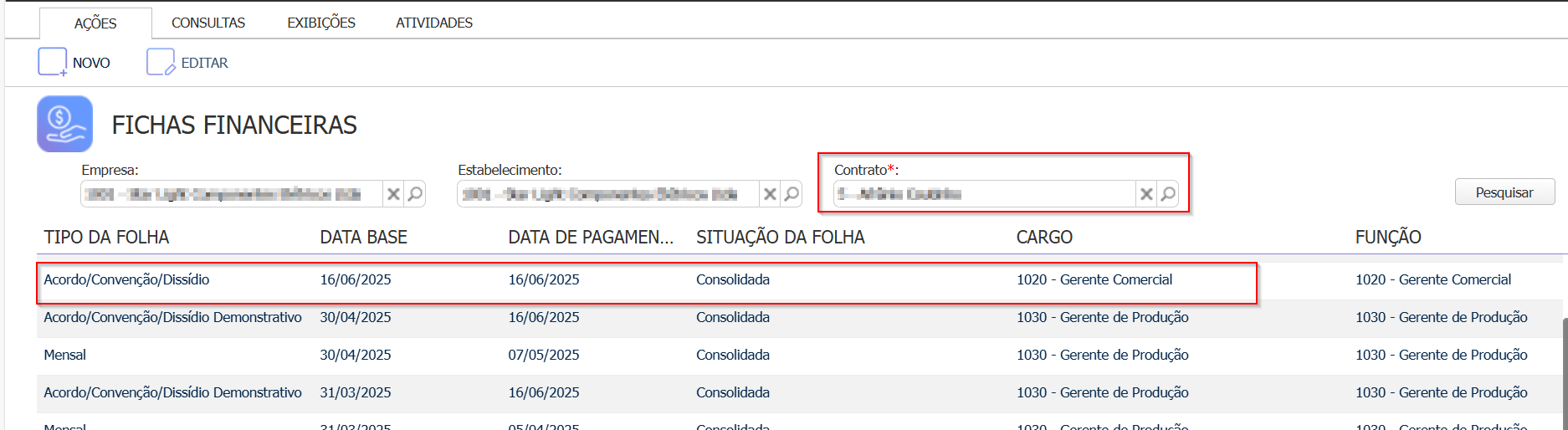Clear the Estabelecimento field with X icon
The height and width of the screenshot is (430, 1568).
tap(770, 194)
